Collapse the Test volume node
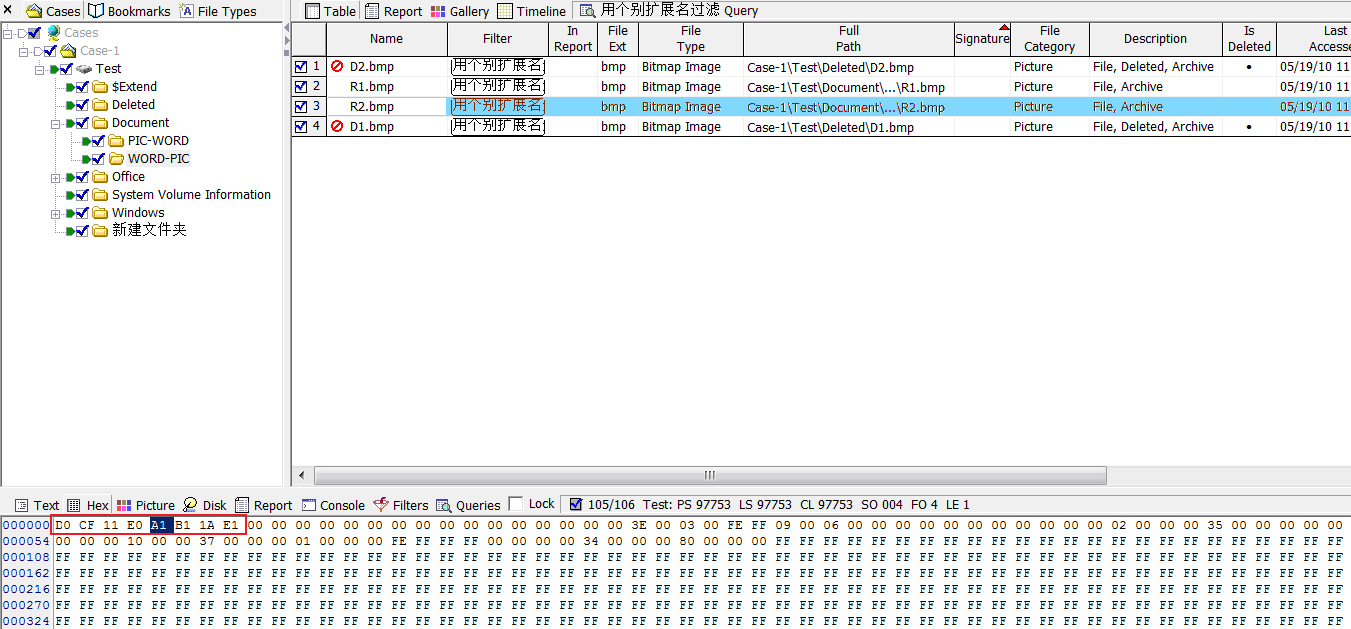1351x629 pixels. point(40,69)
